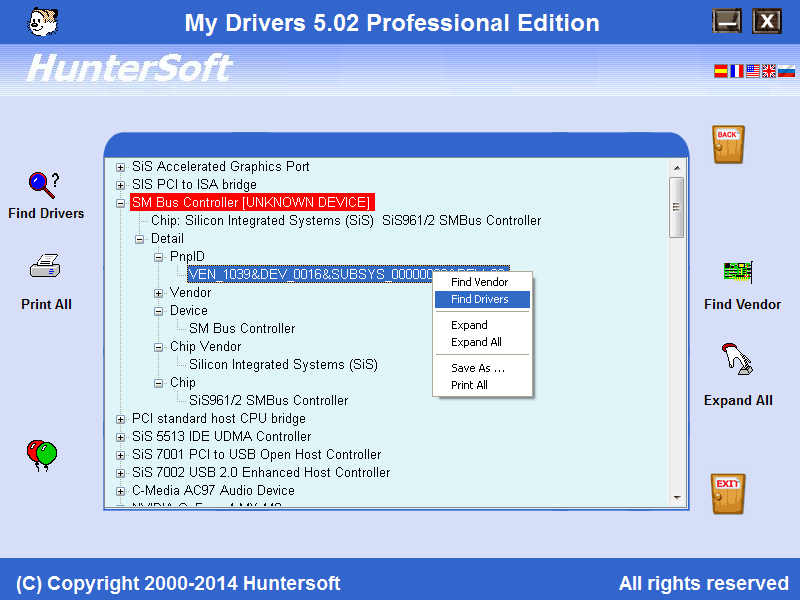Screen dimensions: 800x600
Task: Expand SiS Accelerated Graphics Port entry
Action: pyautogui.click(x=121, y=167)
